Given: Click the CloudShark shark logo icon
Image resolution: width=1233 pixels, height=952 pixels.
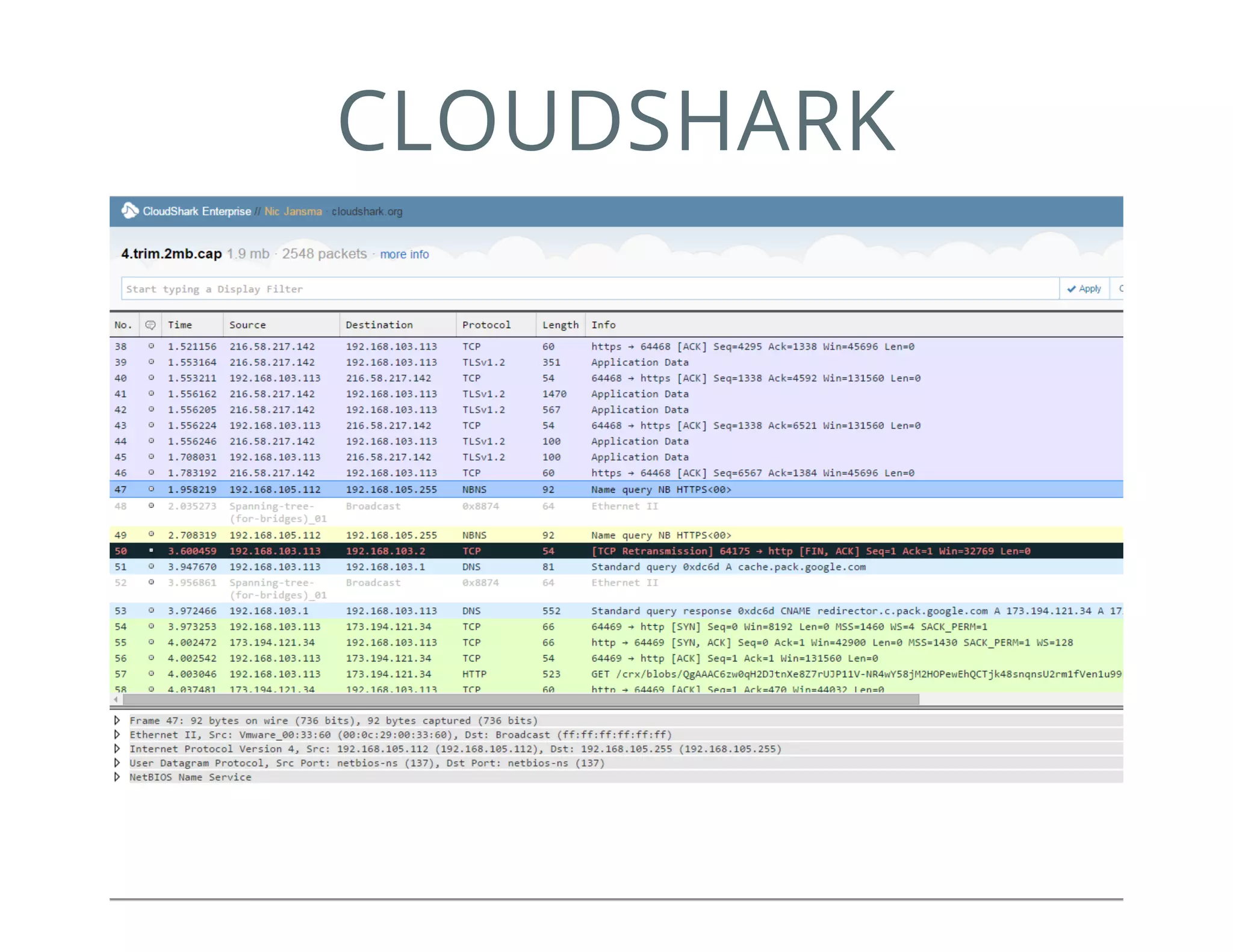Looking at the screenshot, I should click(129, 211).
